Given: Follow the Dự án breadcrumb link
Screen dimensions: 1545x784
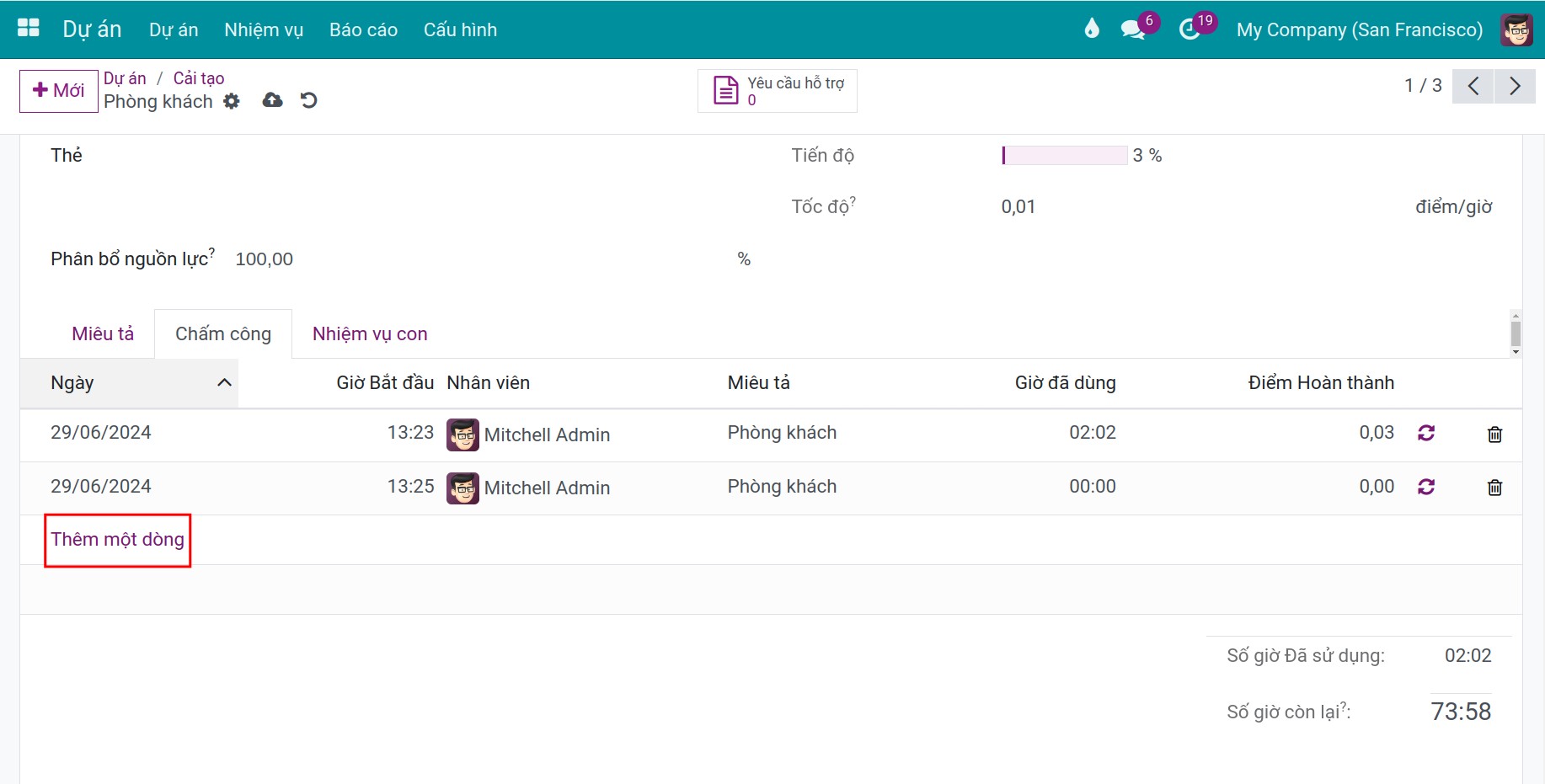Looking at the screenshot, I should (125, 78).
